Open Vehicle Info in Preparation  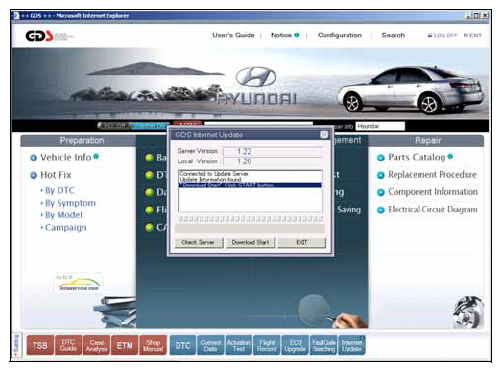click(x=66, y=157)
